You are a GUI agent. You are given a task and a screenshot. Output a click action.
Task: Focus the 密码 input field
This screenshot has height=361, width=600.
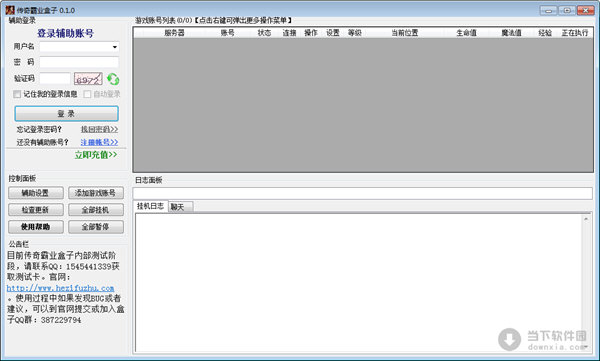click(x=79, y=62)
